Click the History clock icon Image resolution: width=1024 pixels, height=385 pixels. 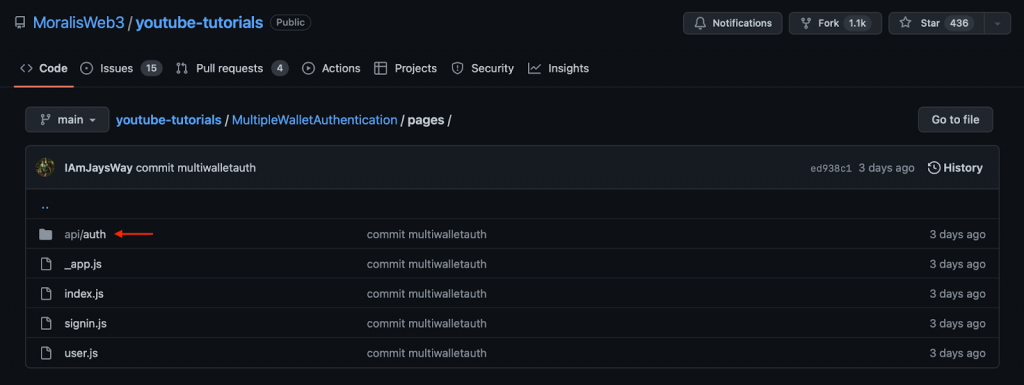point(934,168)
